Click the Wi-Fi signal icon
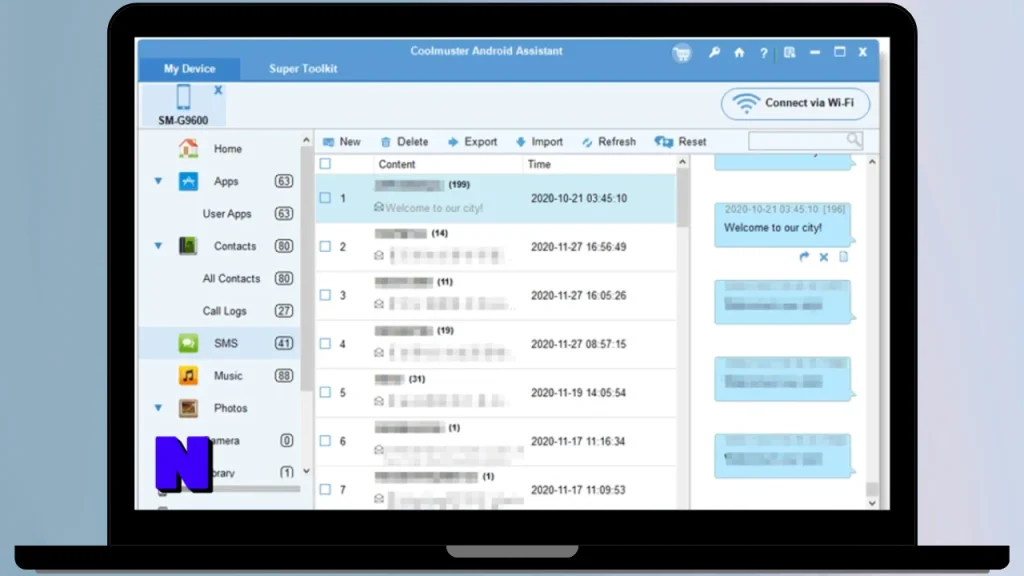 745,103
